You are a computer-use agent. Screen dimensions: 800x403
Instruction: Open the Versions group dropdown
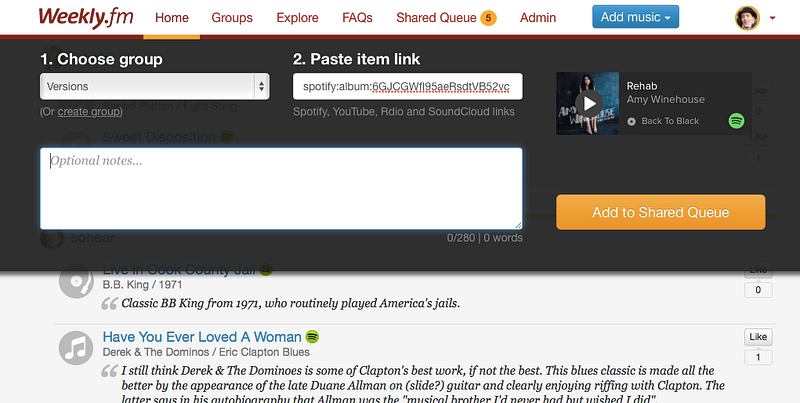click(155, 86)
